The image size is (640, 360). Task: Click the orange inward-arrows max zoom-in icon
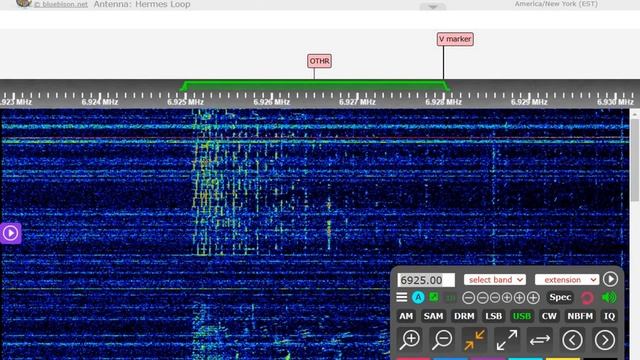click(x=474, y=340)
